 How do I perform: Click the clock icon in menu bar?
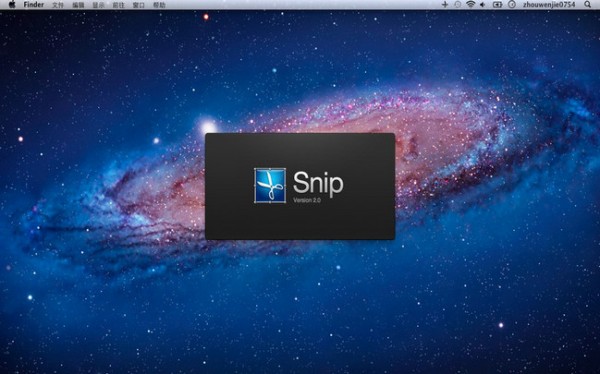[512, 5]
